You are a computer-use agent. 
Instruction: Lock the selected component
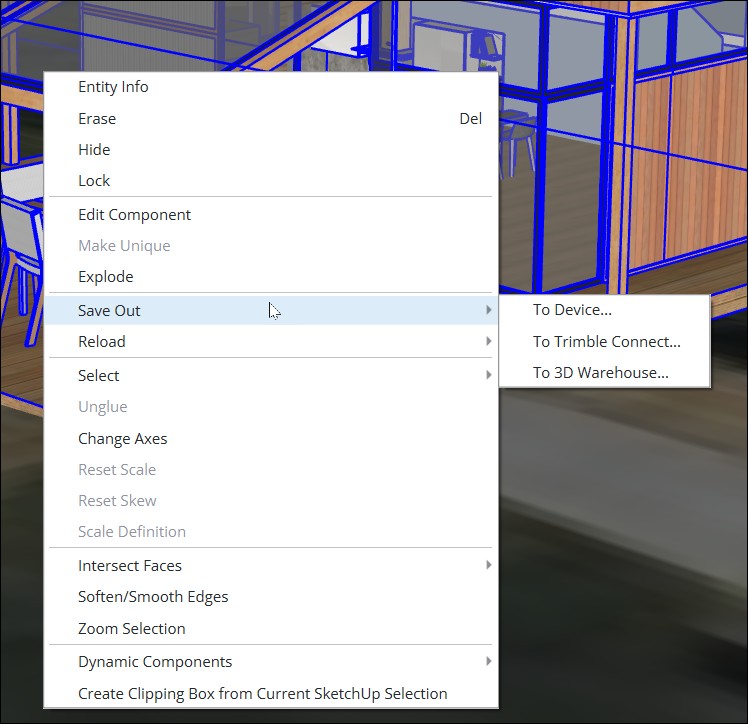tap(94, 181)
